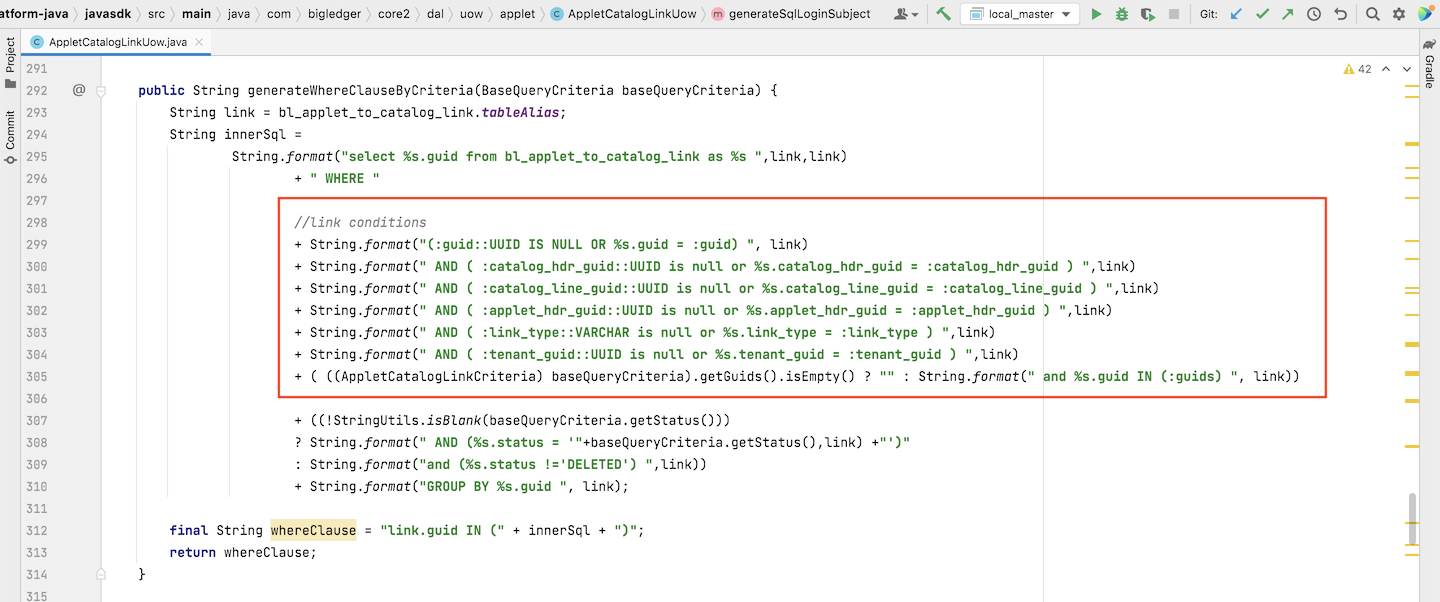Open local_master run configuration dropdown
The width and height of the screenshot is (1440, 602).
1019,14
